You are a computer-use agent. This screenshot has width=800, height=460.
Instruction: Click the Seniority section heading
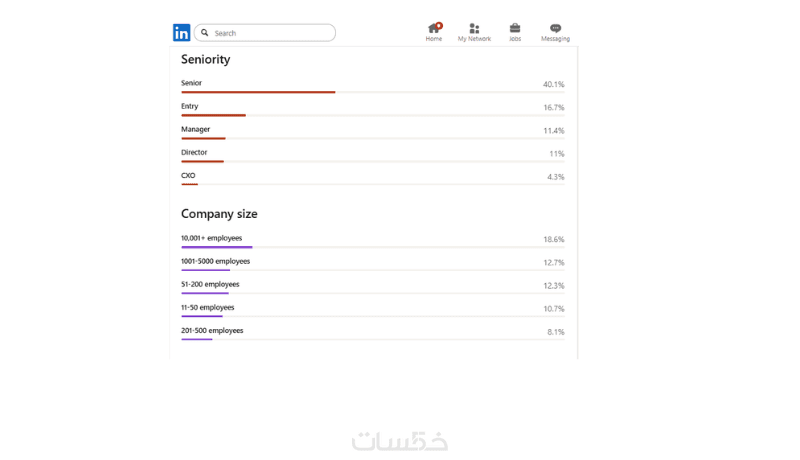(x=205, y=60)
